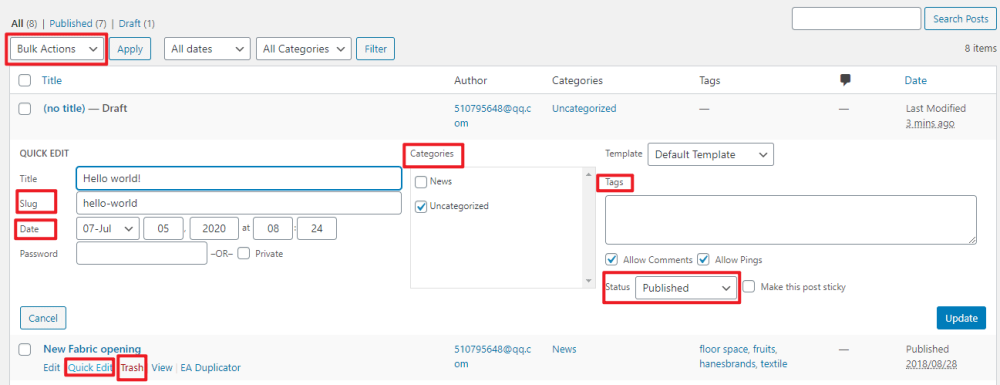
Task: Click the categories list scroll-down arrow
Action: [589, 281]
